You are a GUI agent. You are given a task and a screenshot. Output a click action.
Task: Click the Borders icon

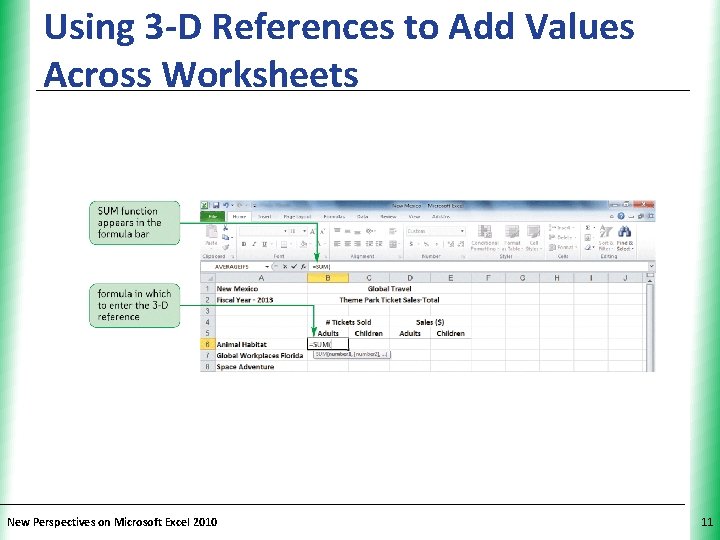click(284, 244)
